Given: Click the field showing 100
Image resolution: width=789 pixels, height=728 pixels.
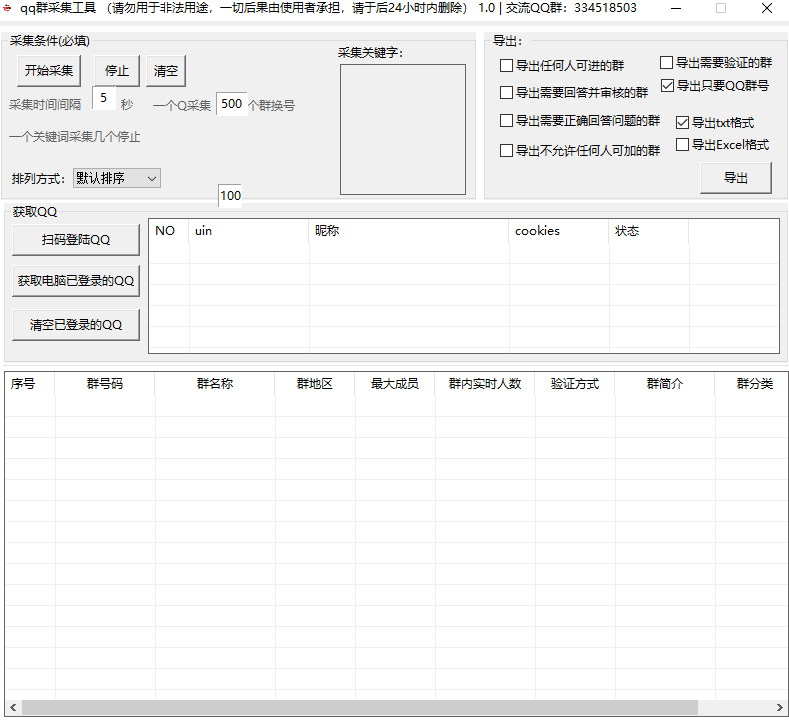Looking at the screenshot, I should 230,196.
